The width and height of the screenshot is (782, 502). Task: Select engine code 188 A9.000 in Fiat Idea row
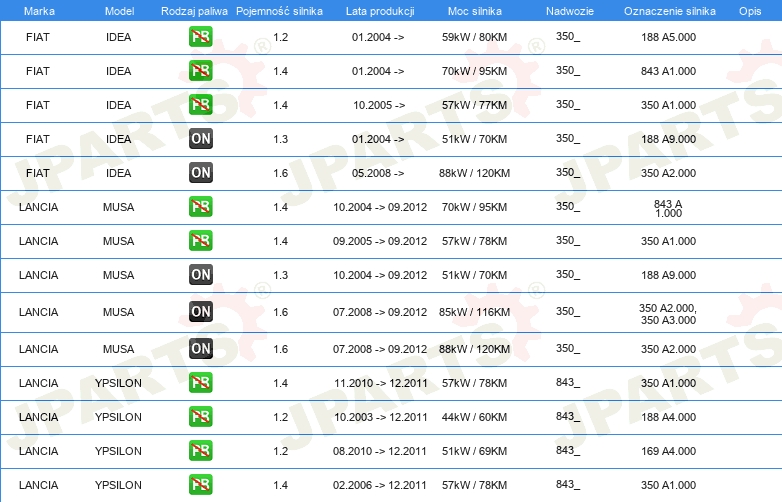pyautogui.click(x=668, y=139)
